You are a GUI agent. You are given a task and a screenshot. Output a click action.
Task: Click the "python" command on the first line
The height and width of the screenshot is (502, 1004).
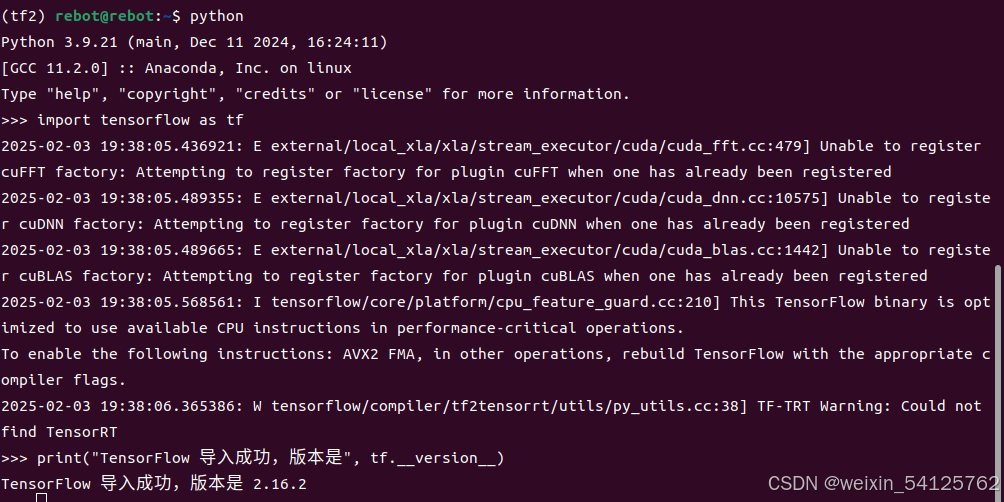(216, 17)
